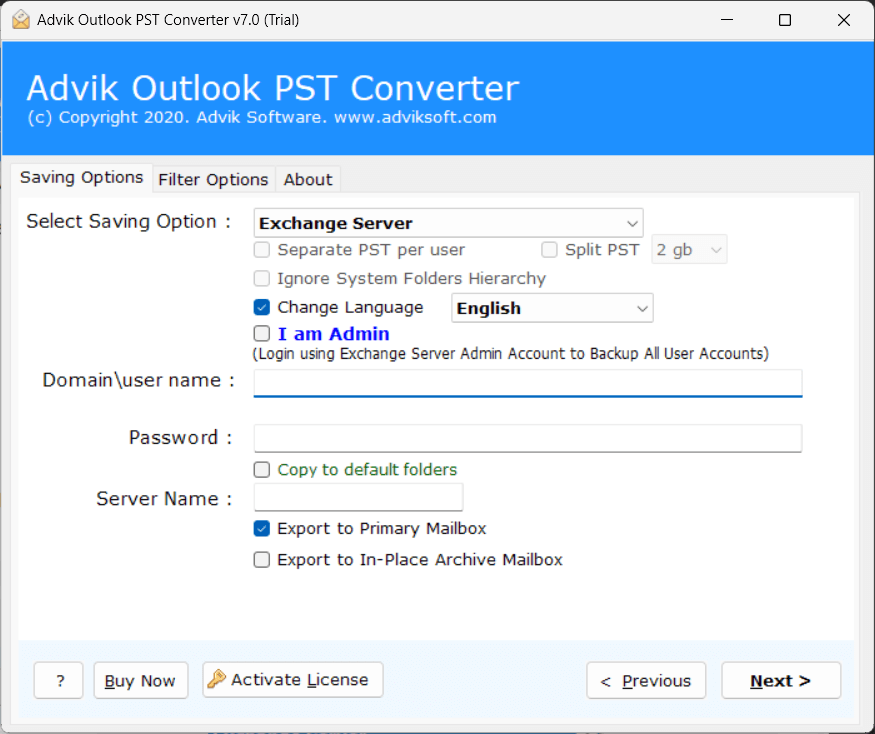The width and height of the screenshot is (875, 734).
Task: Go back with the Previous button
Action: [646, 680]
